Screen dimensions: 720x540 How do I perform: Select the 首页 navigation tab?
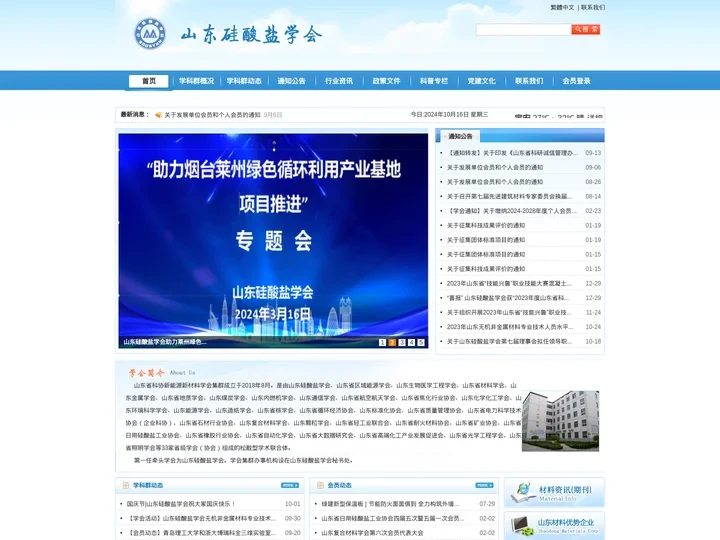coord(149,81)
